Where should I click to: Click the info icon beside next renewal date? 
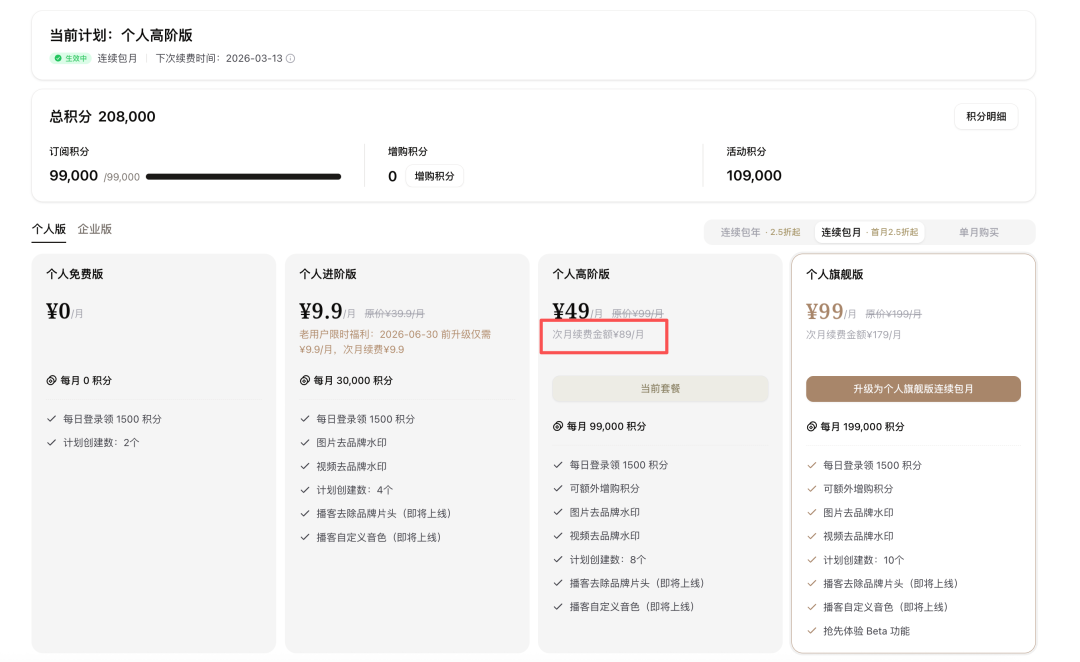[x=291, y=59]
